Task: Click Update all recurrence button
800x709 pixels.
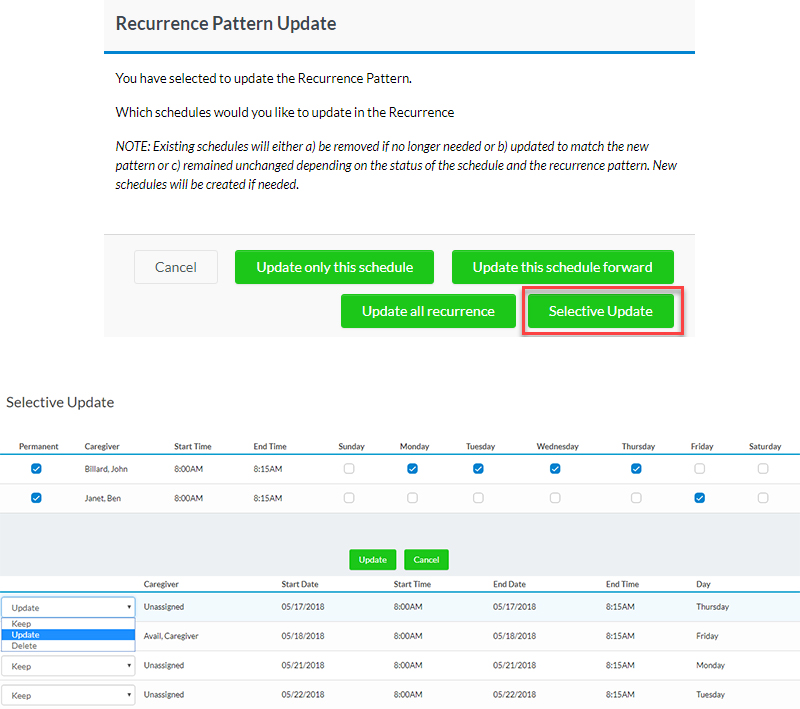Action: (x=428, y=311)
